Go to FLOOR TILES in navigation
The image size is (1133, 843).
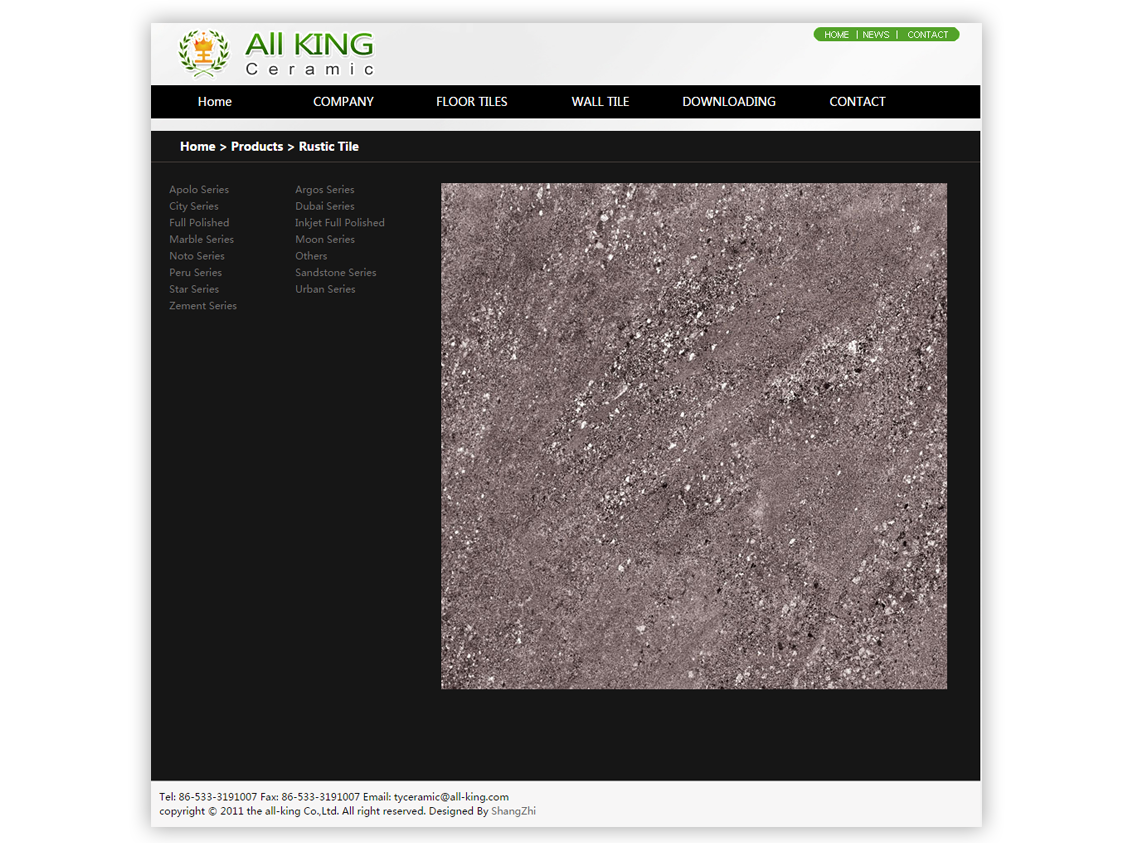coord(472,102)
